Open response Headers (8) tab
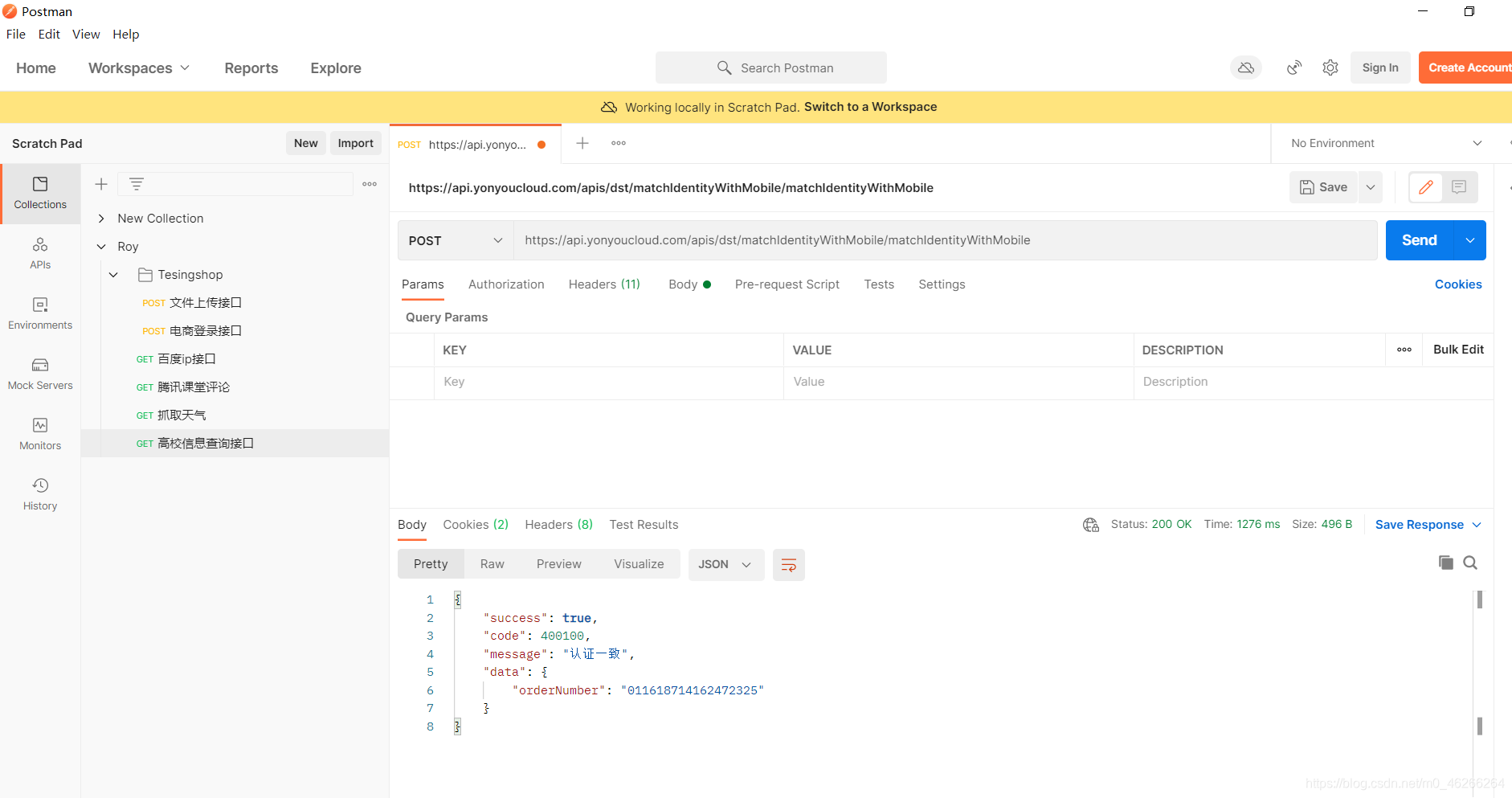The image size is (1512, 798). 559,525
